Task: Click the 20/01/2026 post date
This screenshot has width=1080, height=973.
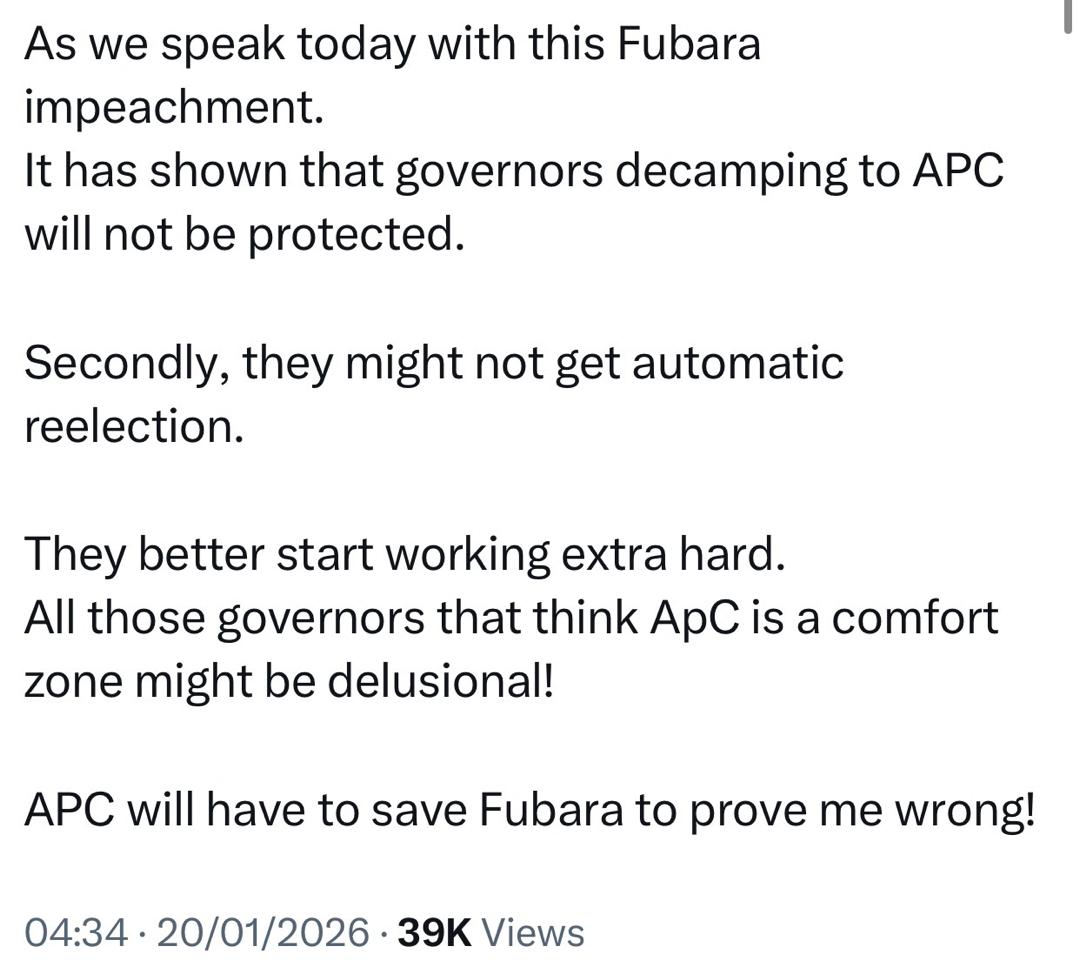Action: (x=264, y=932)
